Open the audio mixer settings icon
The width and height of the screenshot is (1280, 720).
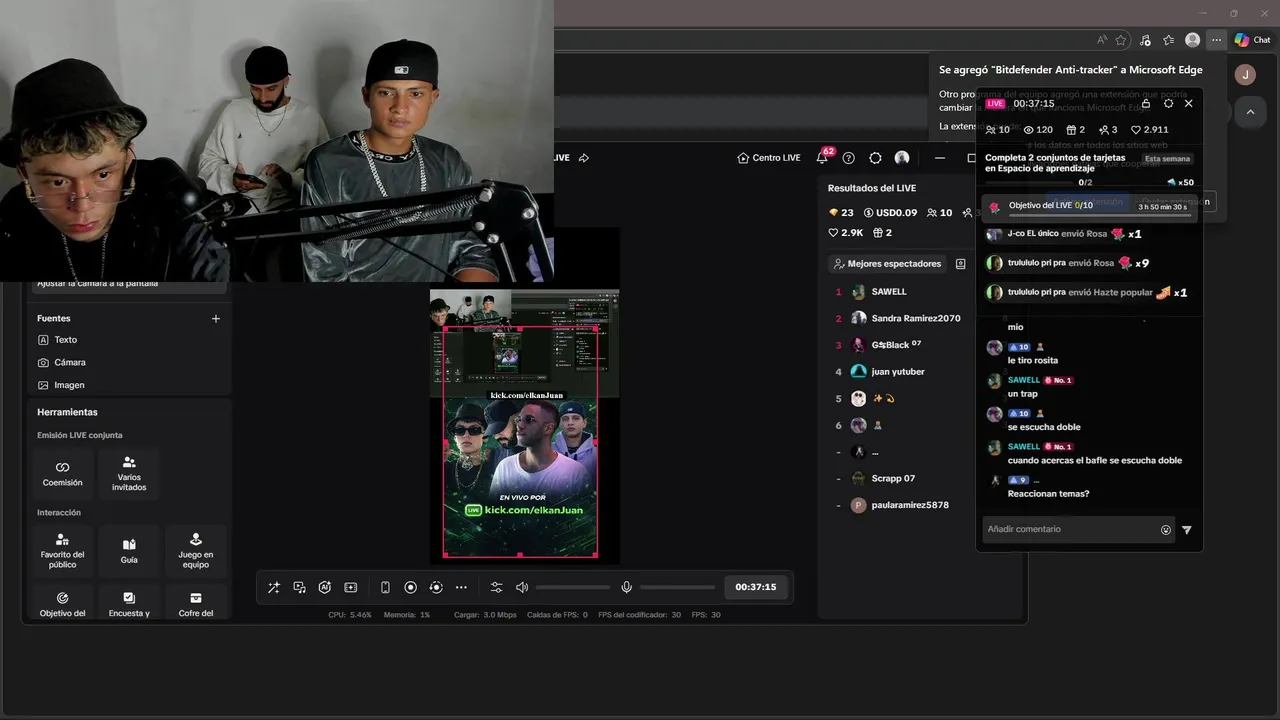tap(496, 587)
